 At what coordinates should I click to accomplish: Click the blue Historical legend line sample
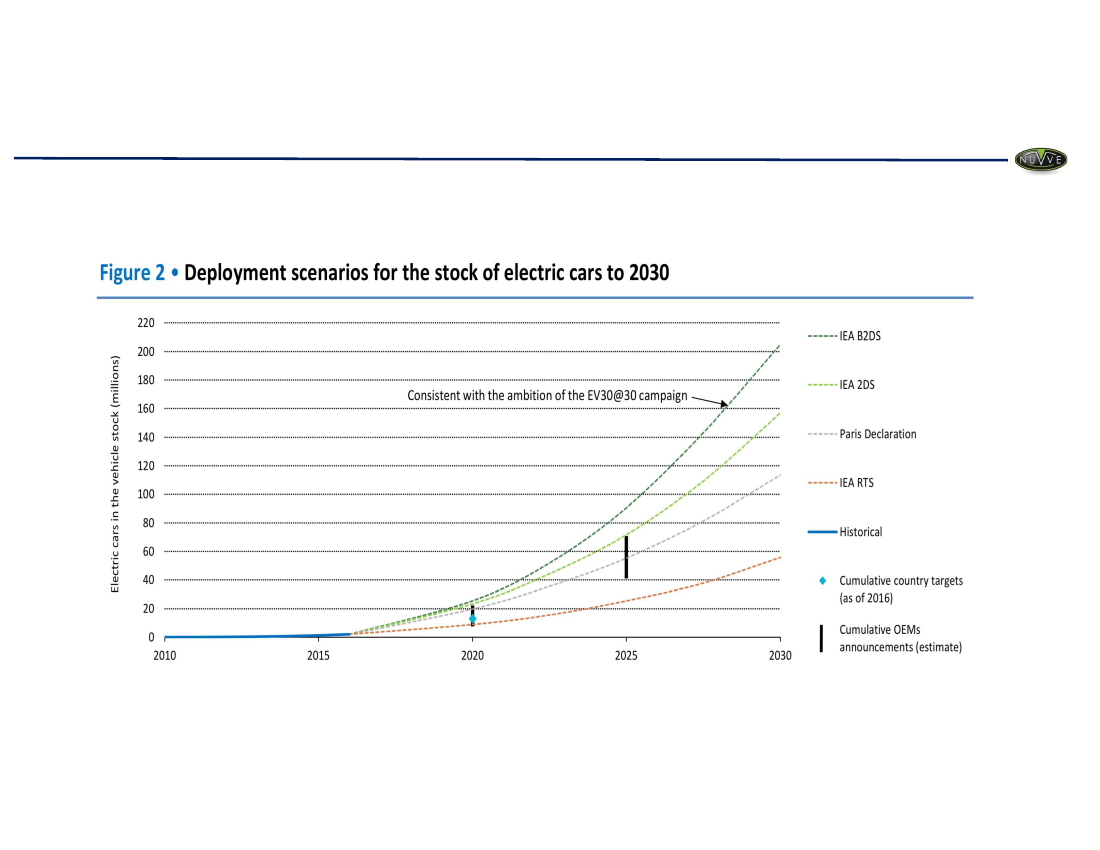[822, 532]
